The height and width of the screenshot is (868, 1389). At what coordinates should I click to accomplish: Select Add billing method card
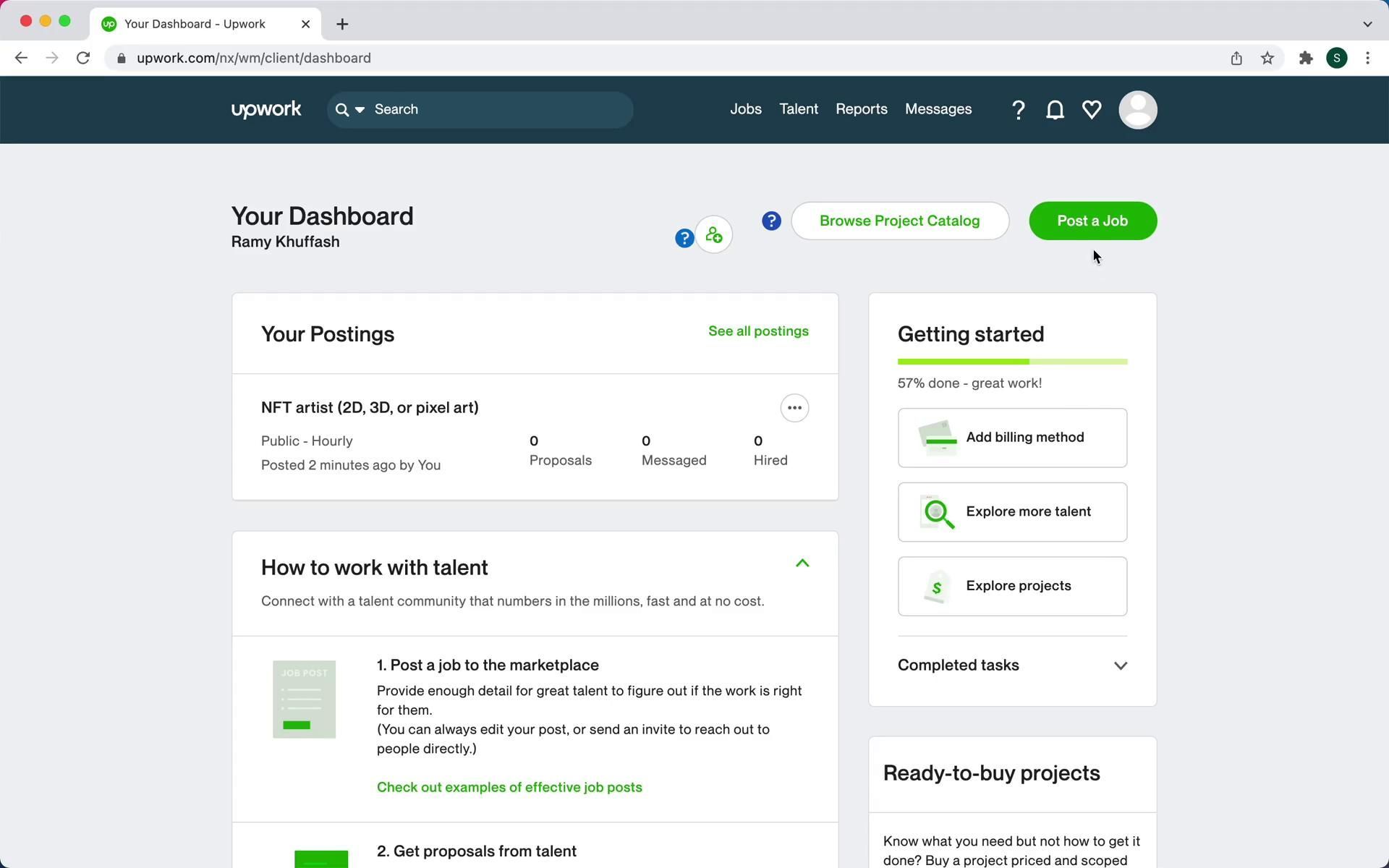1012,438
